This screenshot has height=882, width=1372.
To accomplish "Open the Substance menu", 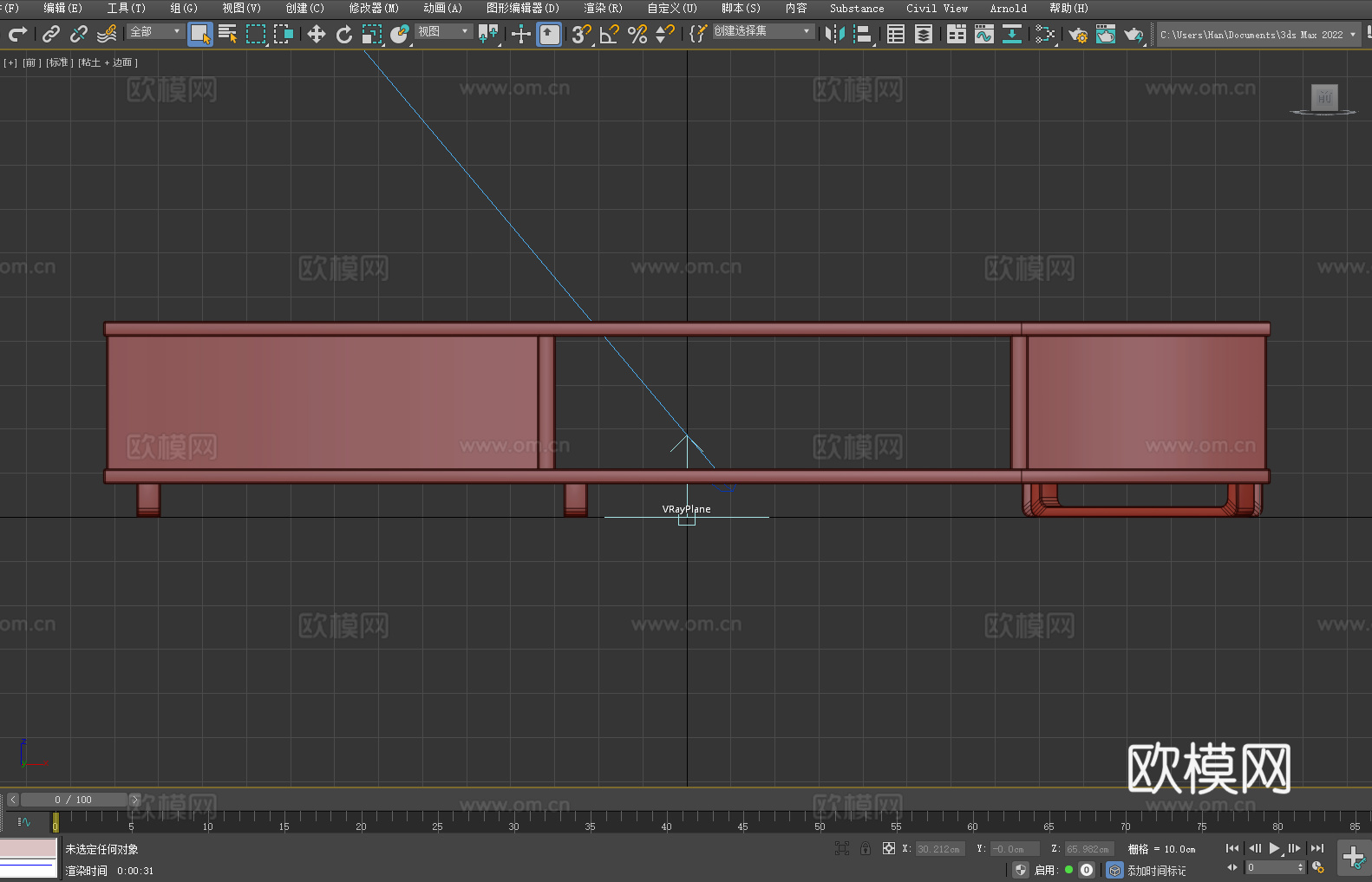I will pos(857,8).
